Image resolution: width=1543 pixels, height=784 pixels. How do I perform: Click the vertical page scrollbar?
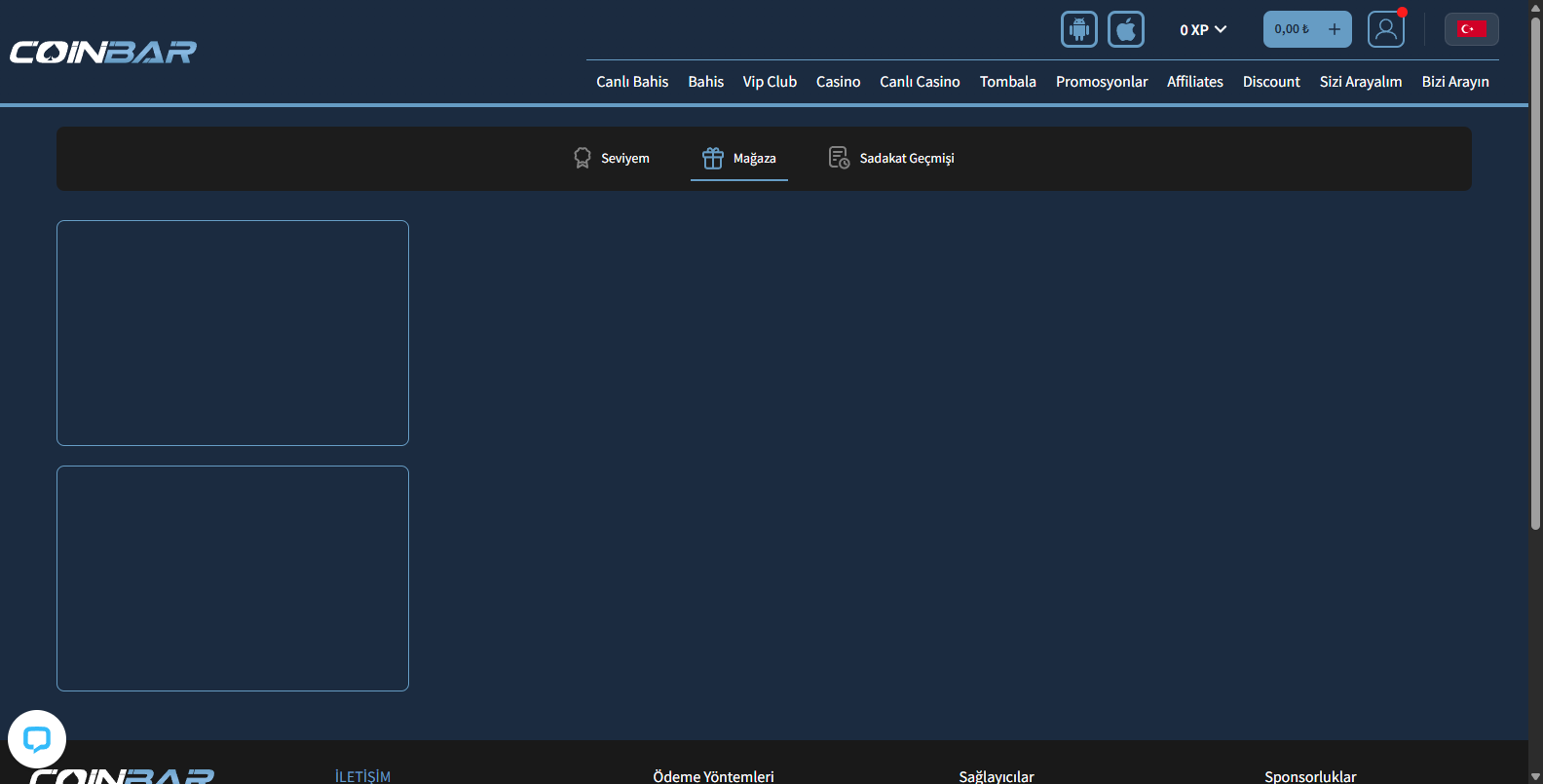coord(1535,273)
